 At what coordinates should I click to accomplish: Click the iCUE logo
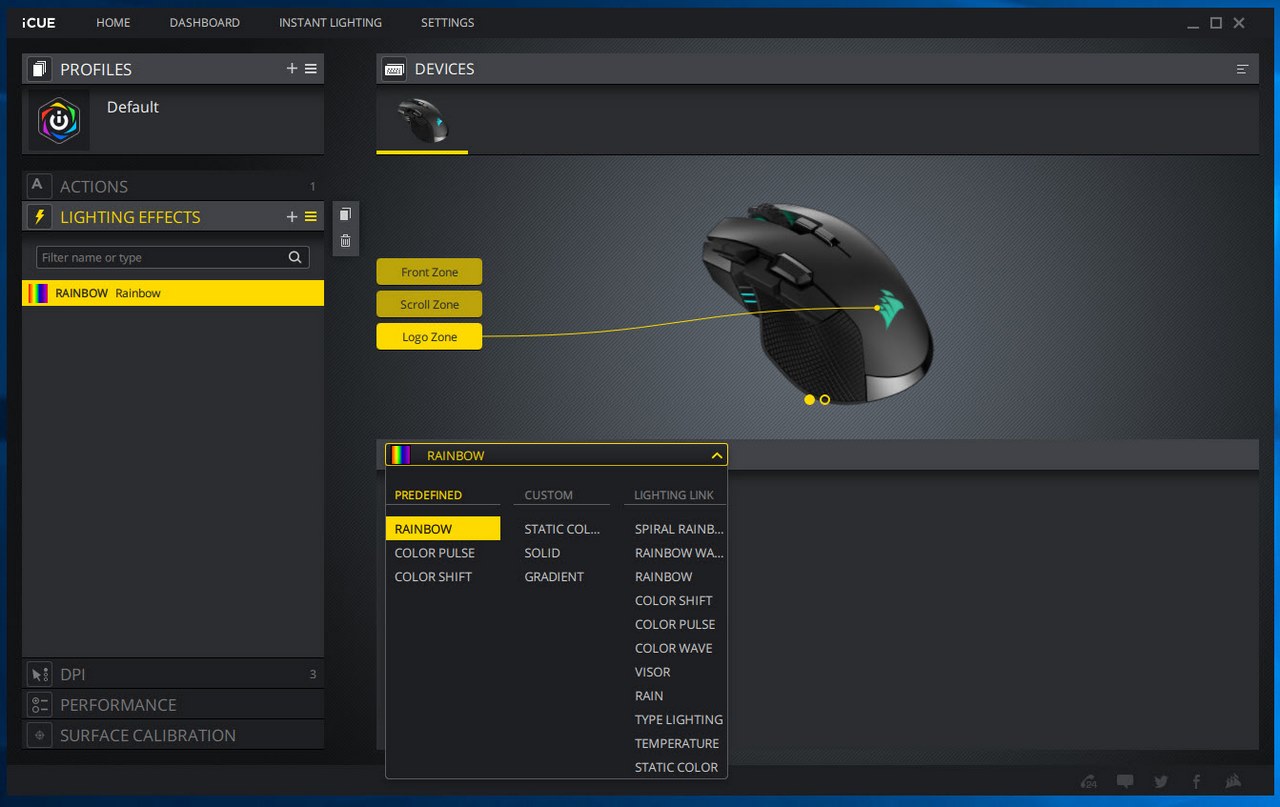38,22
